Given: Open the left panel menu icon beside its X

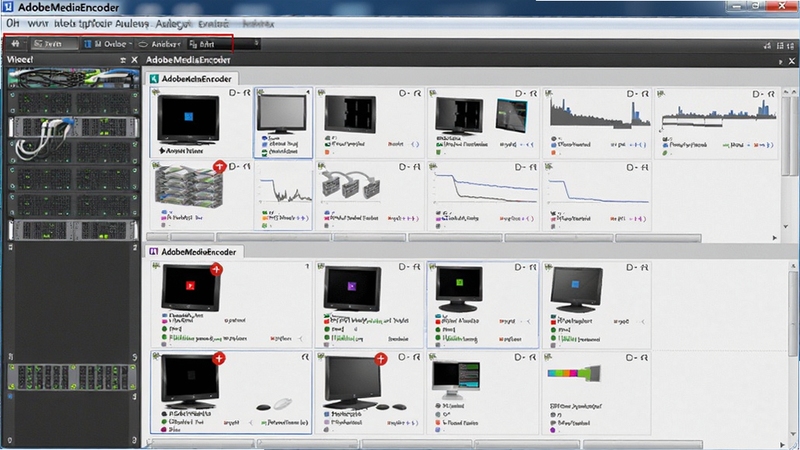Looking at the screenshot, I should tap(123, 60).
